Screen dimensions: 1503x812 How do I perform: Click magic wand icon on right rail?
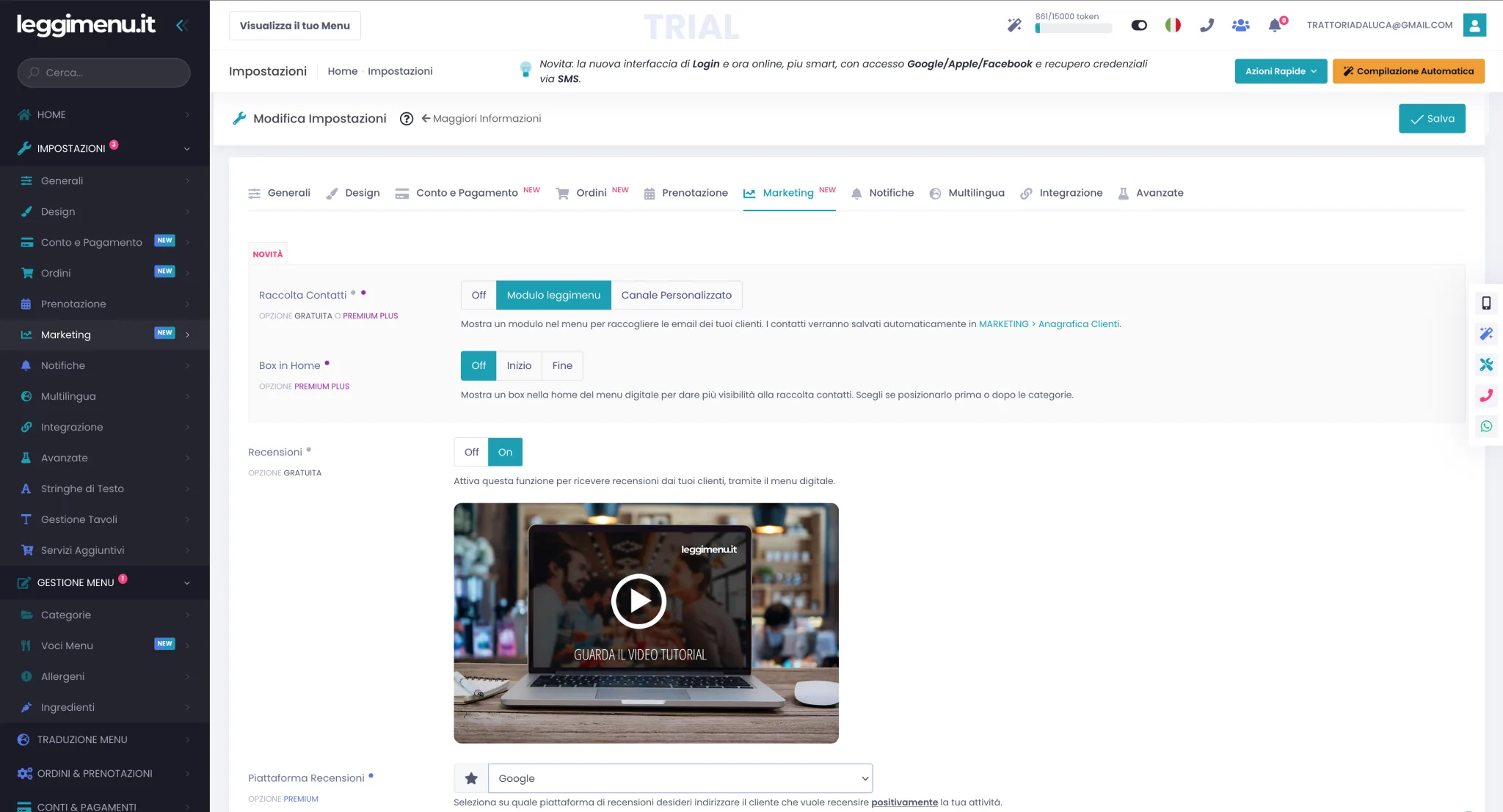(x=1486, y=334)
